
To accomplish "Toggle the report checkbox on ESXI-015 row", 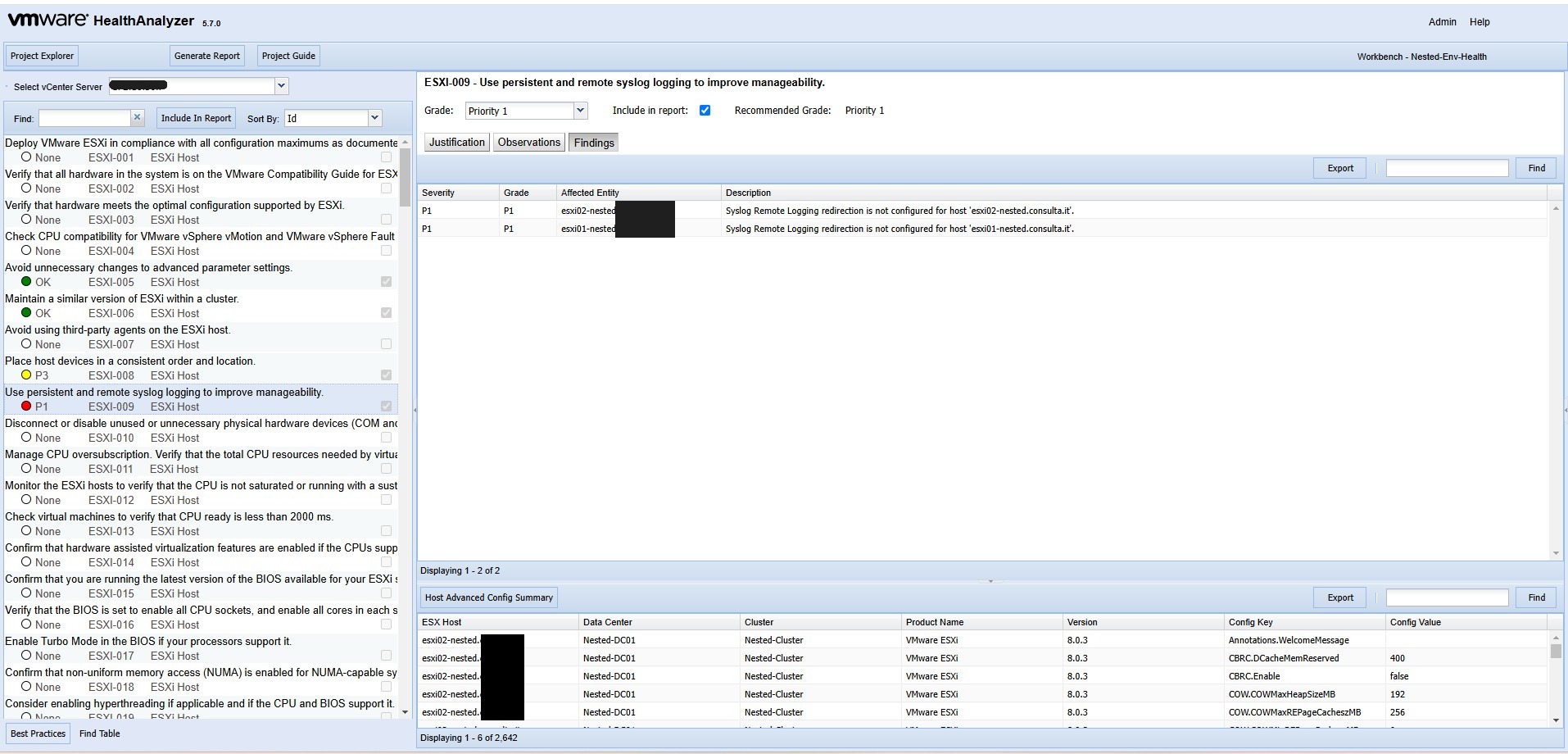I will click(386, 593).
